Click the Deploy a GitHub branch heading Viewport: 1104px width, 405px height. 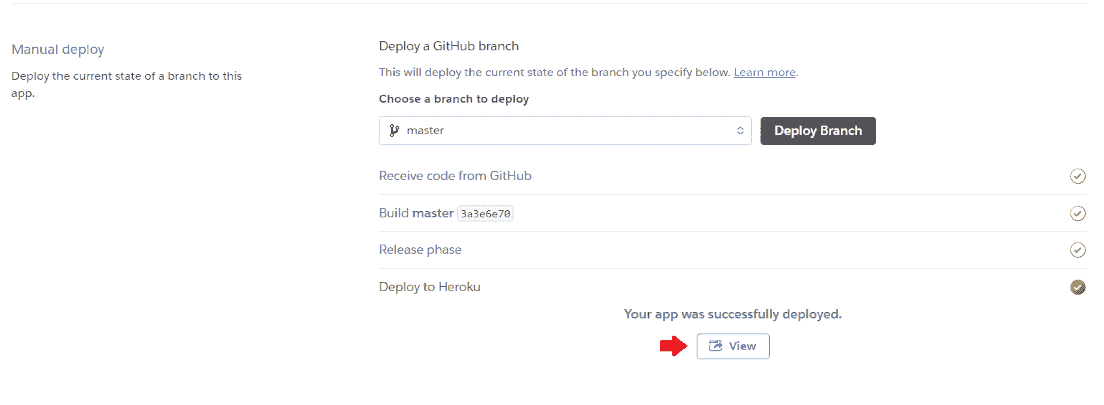pyautogui.click(x=449, y=46)
